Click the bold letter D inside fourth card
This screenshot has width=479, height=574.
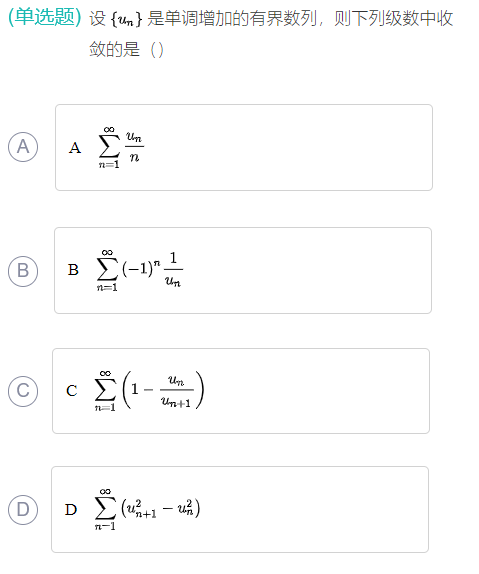tap(71, 510)
